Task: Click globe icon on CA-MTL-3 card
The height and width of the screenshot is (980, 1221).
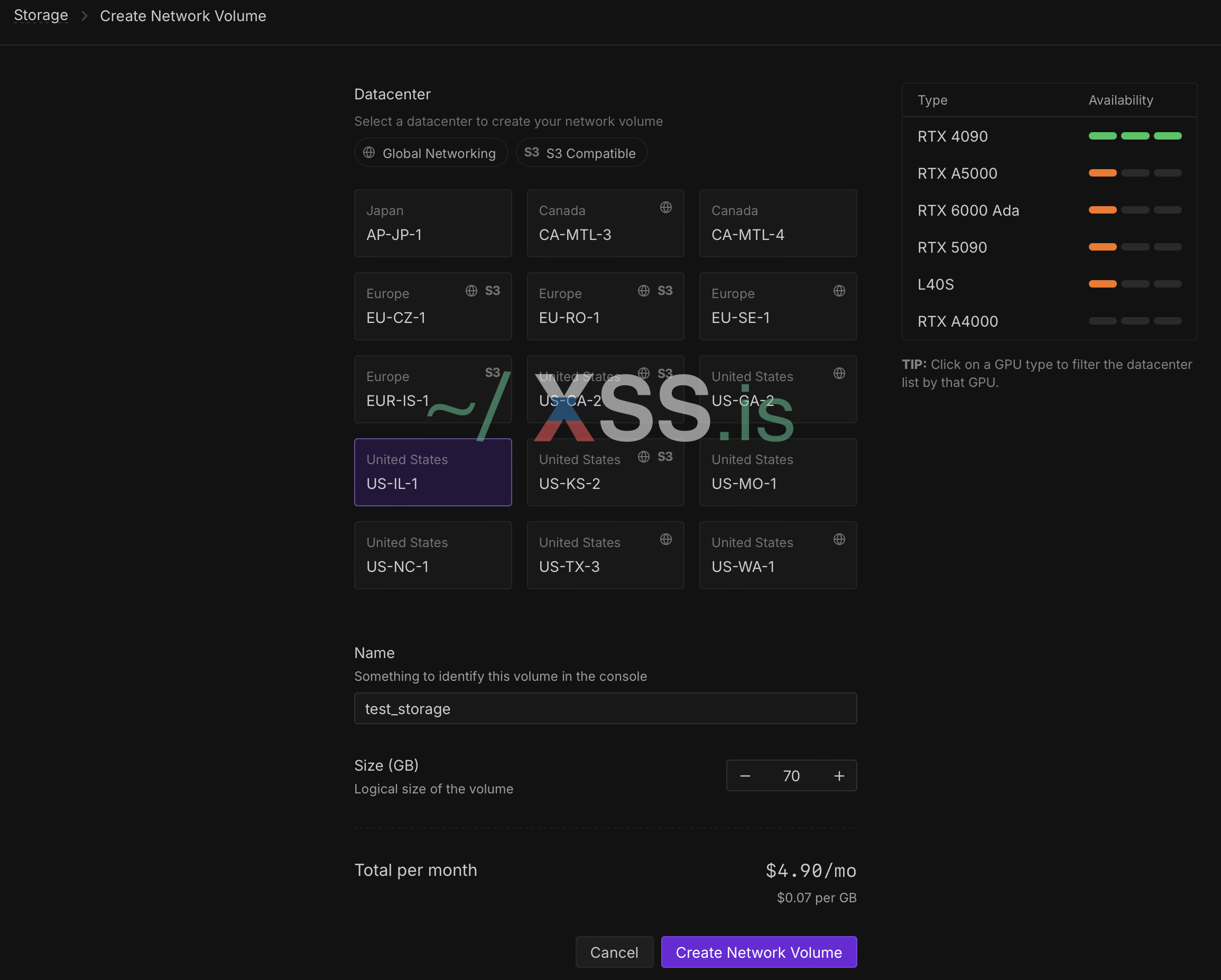Action: tap(665, 207)
